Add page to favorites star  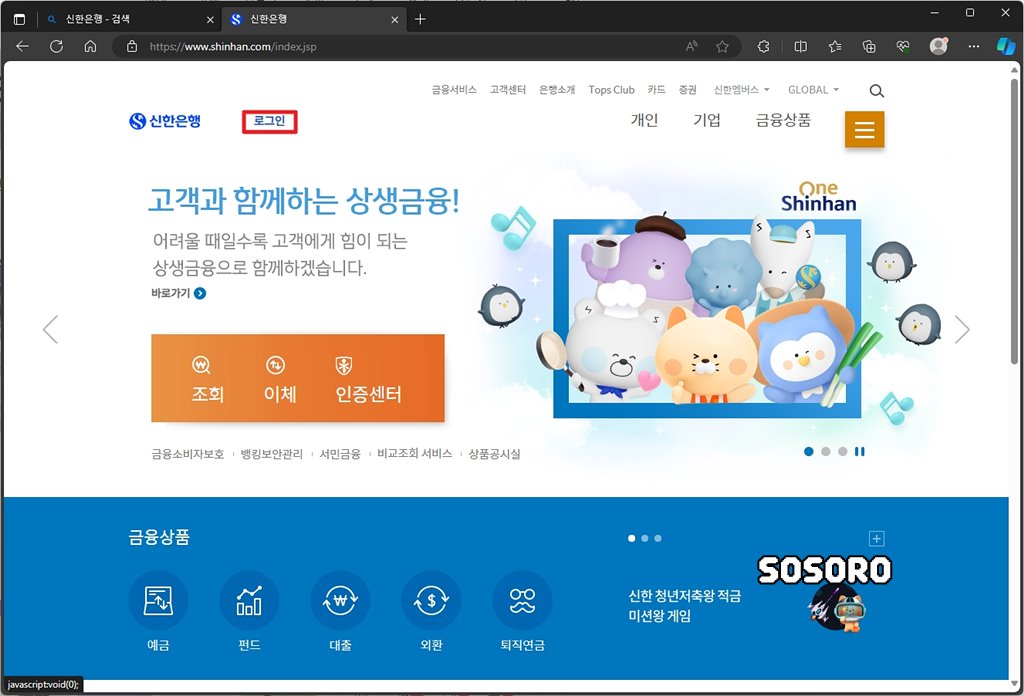pyautogui.click(x=722, y=46)
